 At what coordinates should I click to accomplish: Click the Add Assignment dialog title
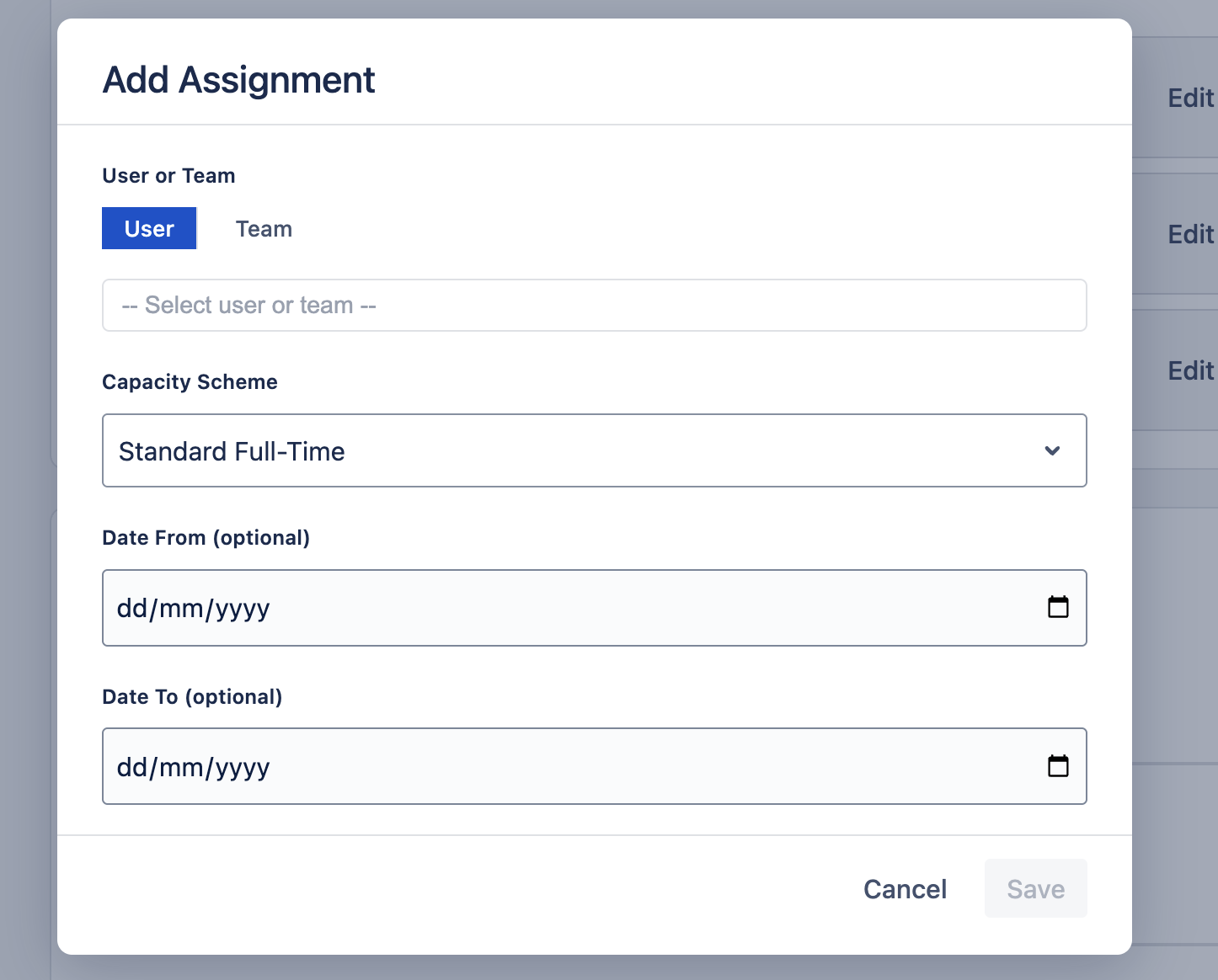point(238,80)
